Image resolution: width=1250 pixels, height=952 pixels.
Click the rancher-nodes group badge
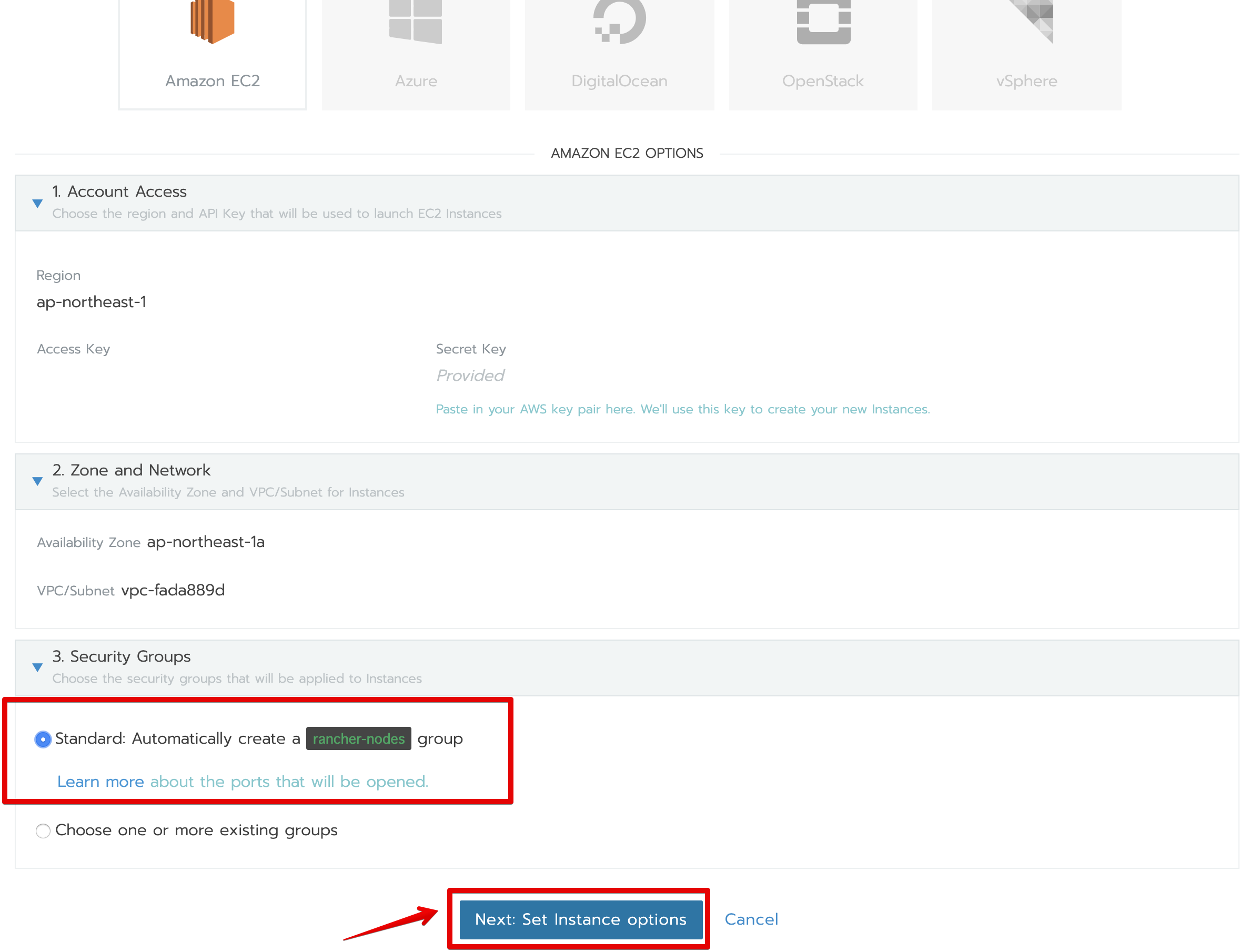click(x=358, y=738)
